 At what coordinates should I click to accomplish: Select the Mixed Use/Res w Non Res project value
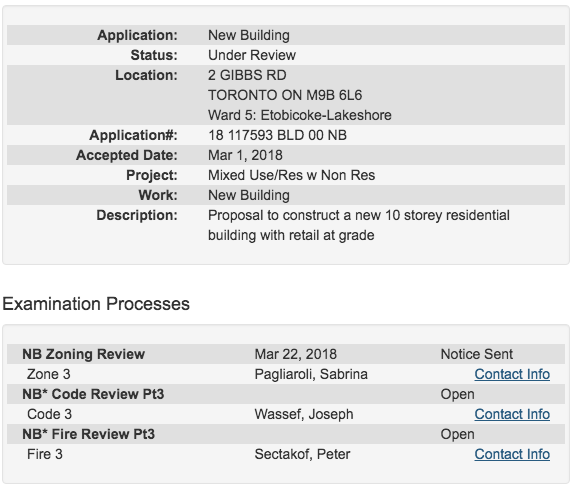(x=291, y=175)
